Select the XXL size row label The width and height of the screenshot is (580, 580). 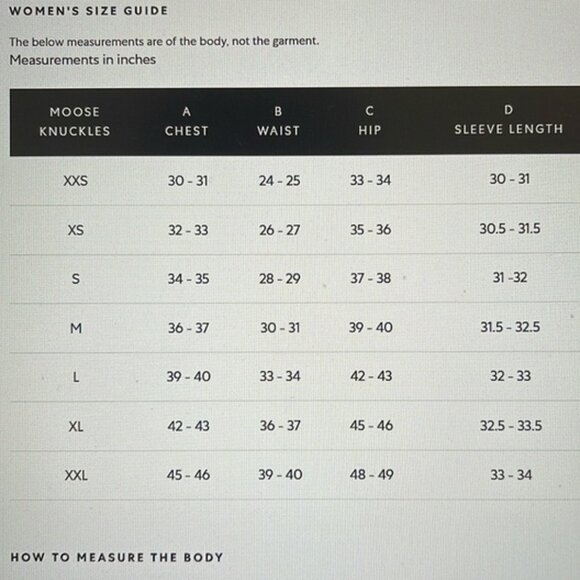(x=76, y=475)
